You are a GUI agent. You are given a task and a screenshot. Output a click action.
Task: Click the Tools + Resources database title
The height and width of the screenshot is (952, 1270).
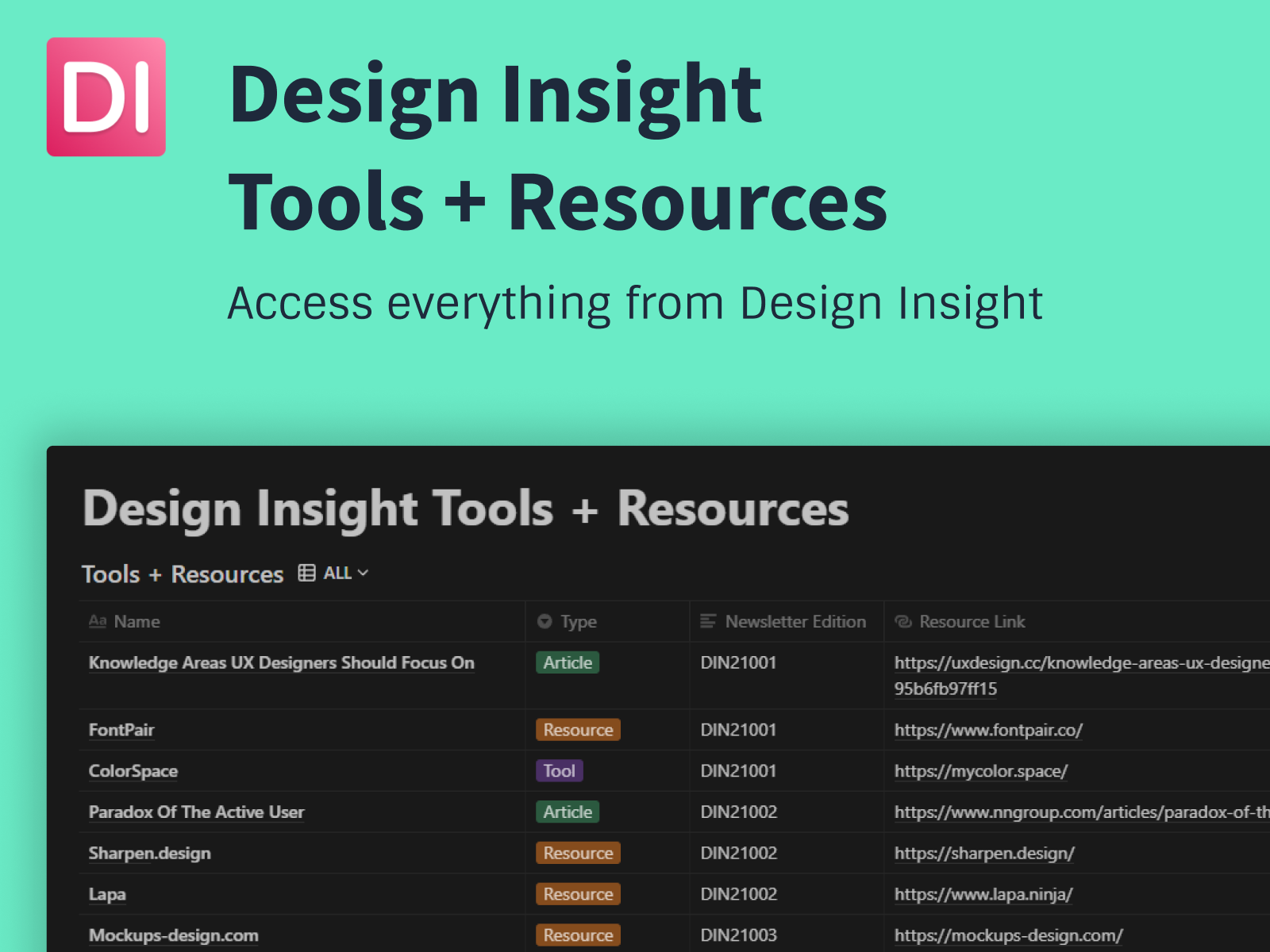pyautogui.click(x=183, y=574)
